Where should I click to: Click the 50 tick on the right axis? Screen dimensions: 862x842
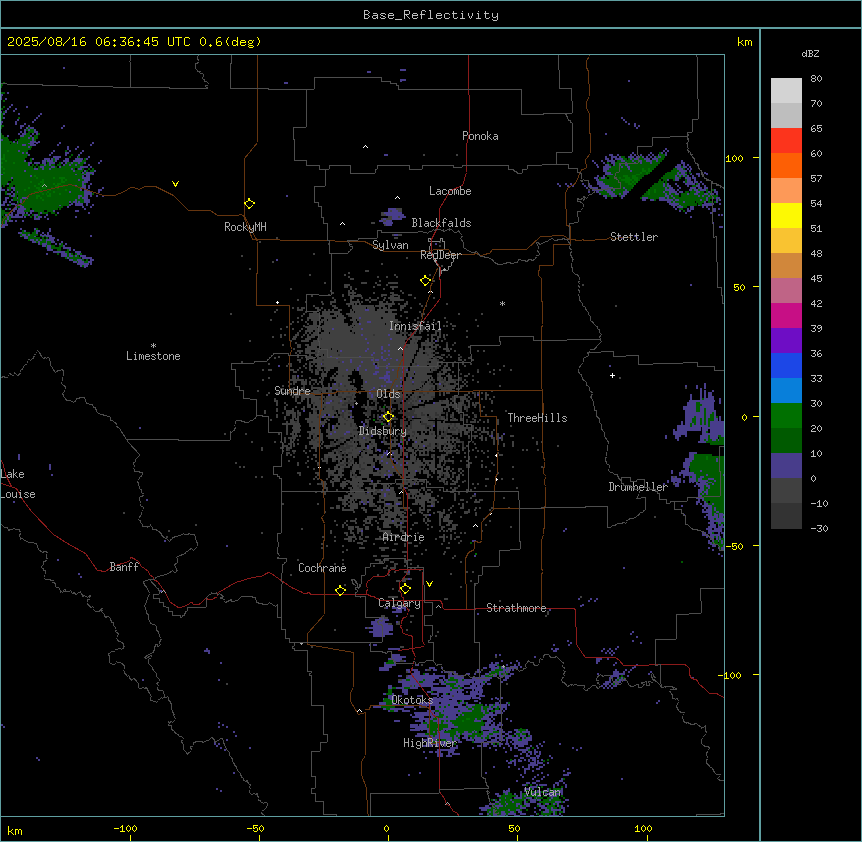point(739,287)
